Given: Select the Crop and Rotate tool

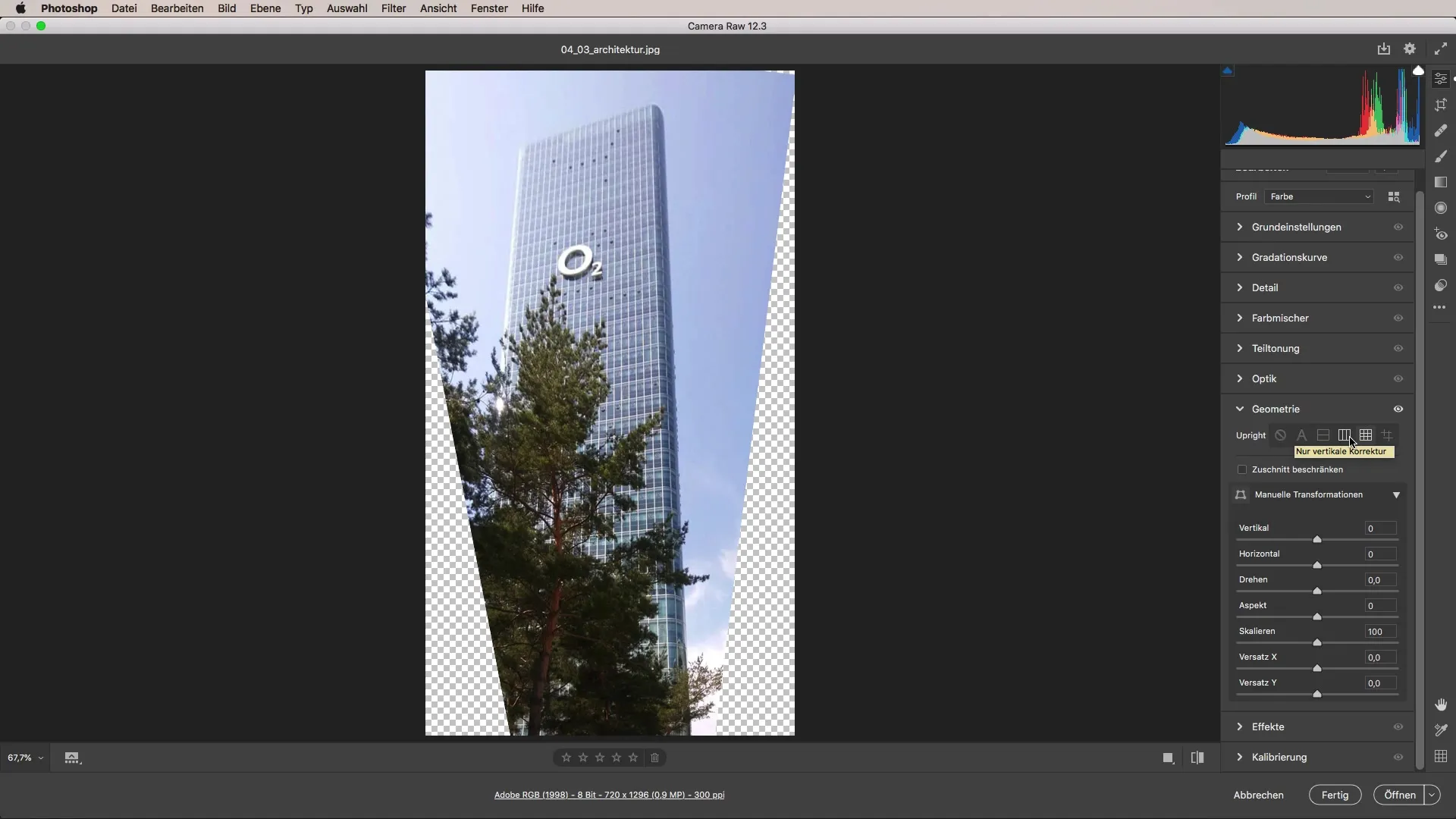Looking at the screenshot, I should pyautogui.click(x=1441, y=105).
